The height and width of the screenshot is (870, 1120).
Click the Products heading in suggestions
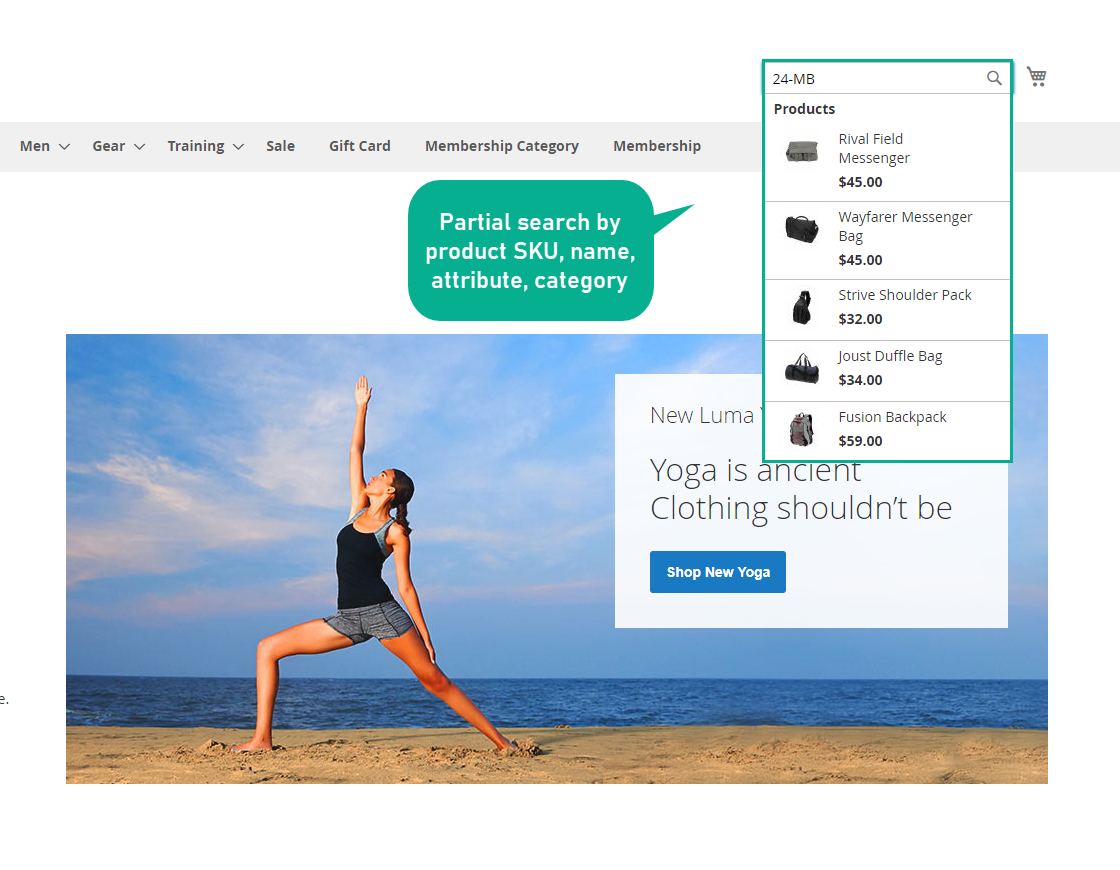(804, 109)
